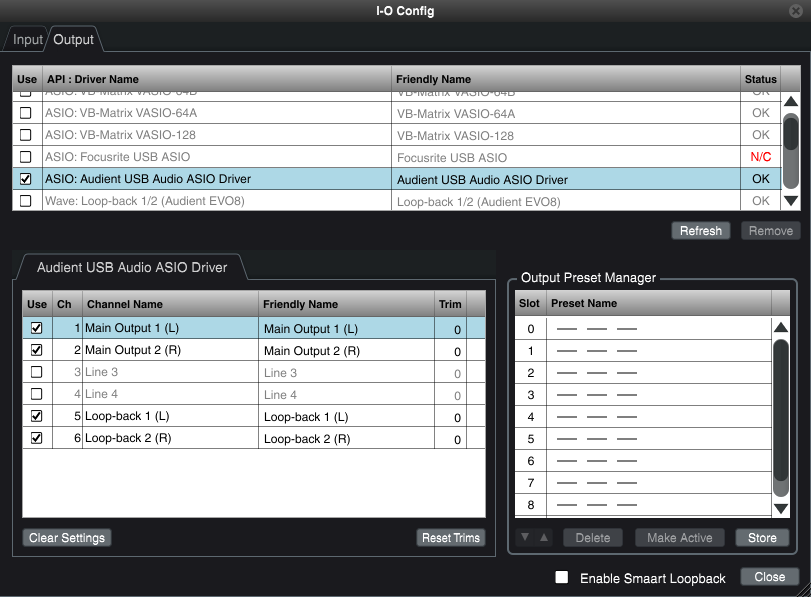Click the Store preset button
Viewport: 811px width, 597px height.
tap(762, 538)
